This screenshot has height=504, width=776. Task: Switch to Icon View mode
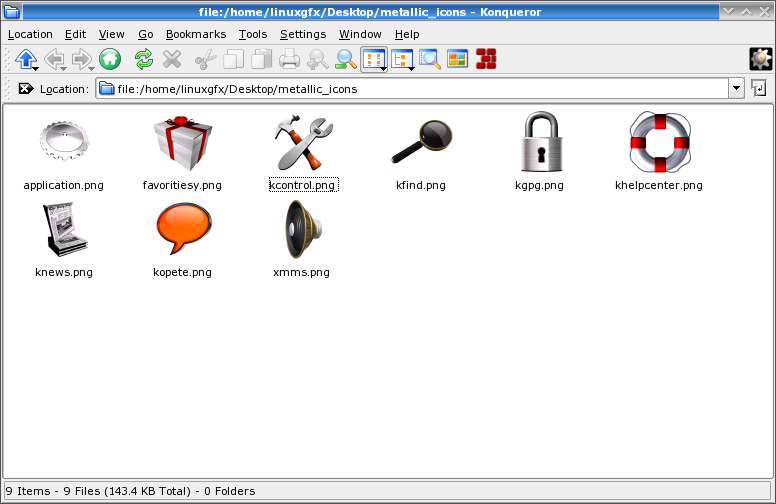point(374,59)
